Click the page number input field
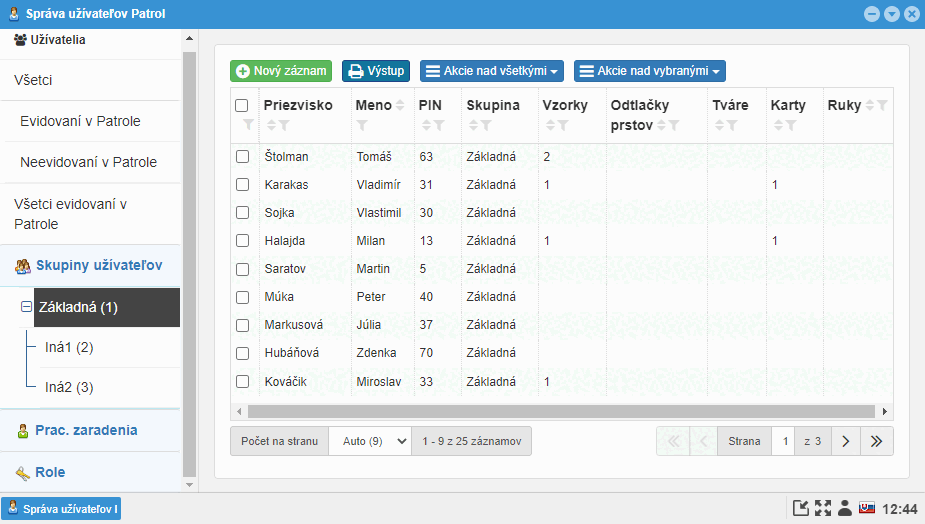 click(x=785, y=441)
